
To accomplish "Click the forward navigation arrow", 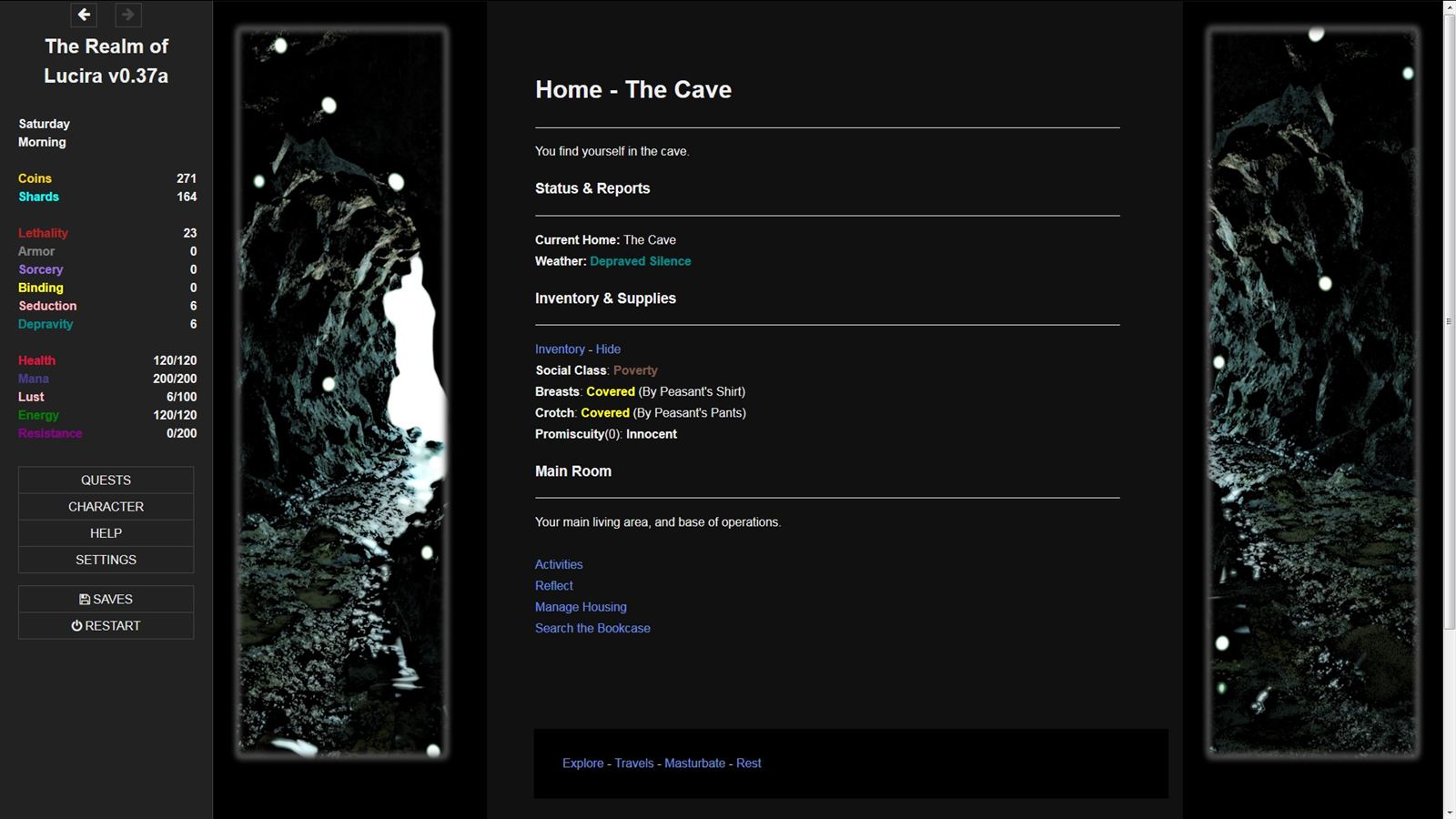I will 127,15.
